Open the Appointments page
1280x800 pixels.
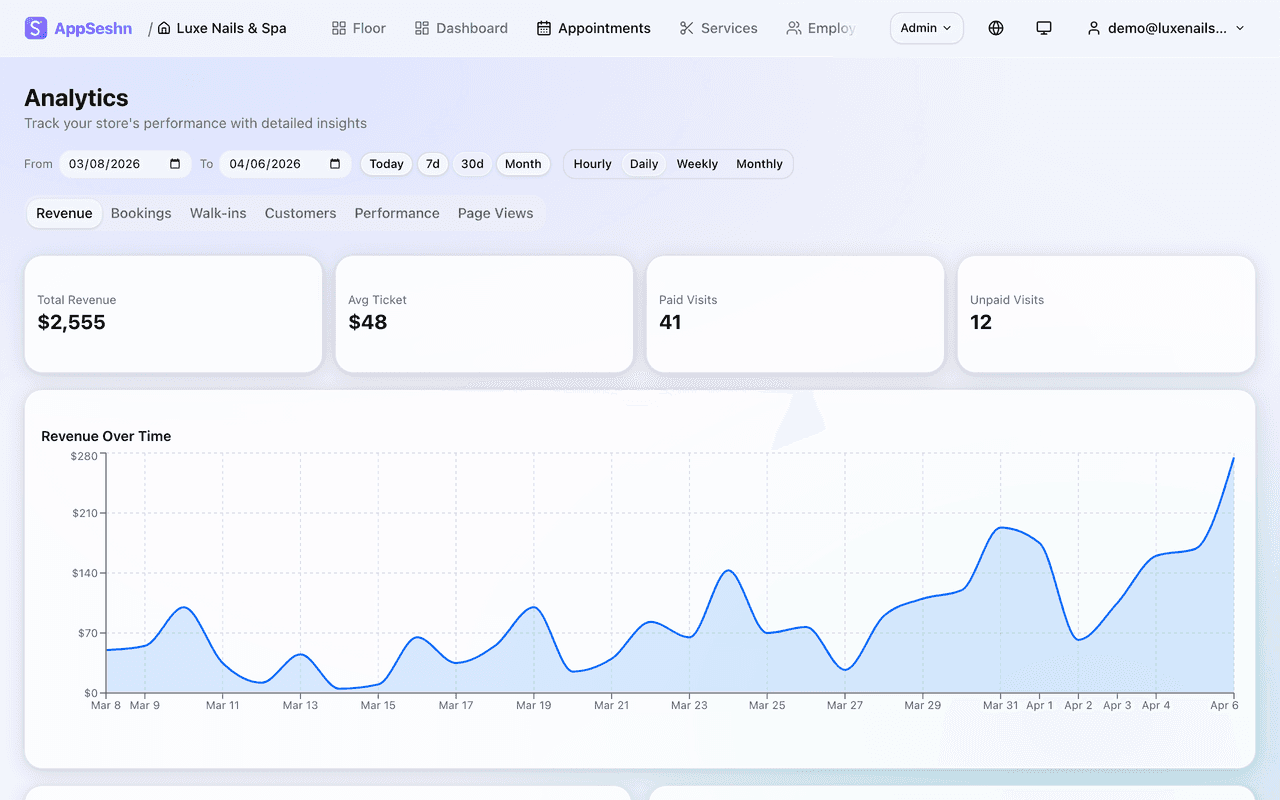(594, 28)
